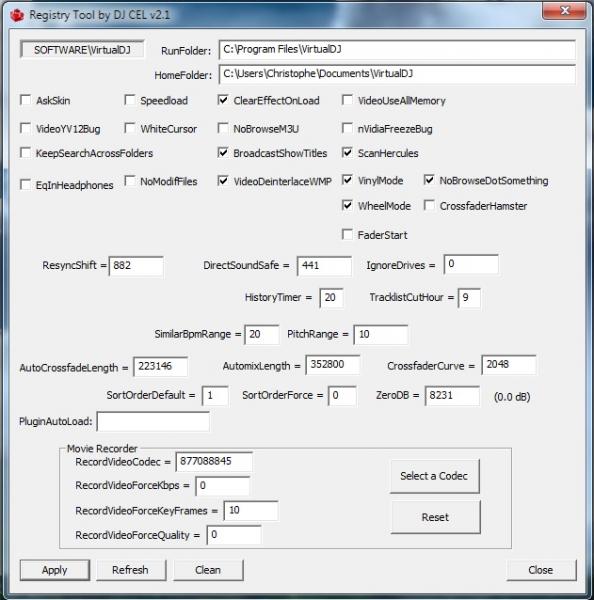Select the PluginAutoLoad text box
The width and height of the screenshot is (594, 600).
click(x=153, y=422)
